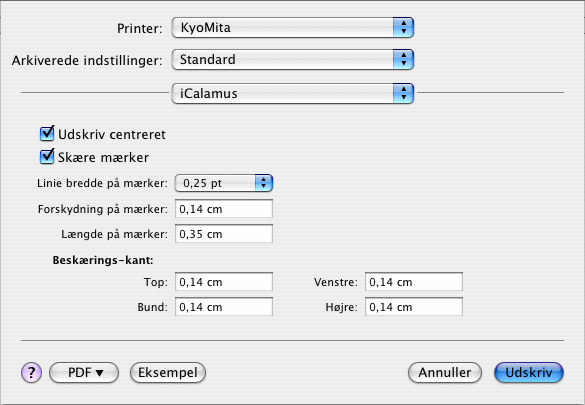Open the Standard presets dropdown
The height and width of the screenshot is (405, 585).
pos(292,60)
